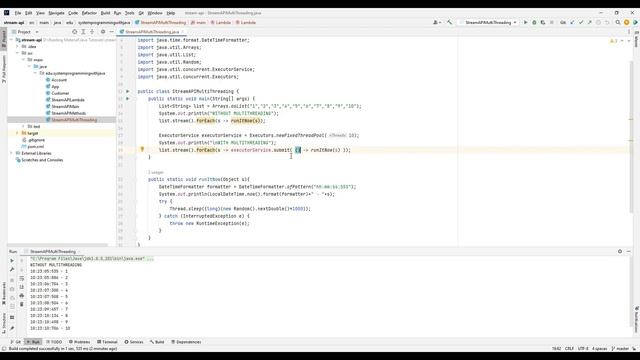Select opened file locate target icon in Project panel
640x360 pixels.
(74, 31)
